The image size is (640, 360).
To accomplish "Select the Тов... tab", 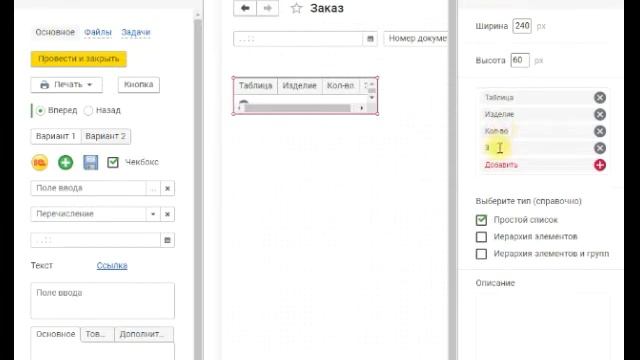I will [98, 334].
